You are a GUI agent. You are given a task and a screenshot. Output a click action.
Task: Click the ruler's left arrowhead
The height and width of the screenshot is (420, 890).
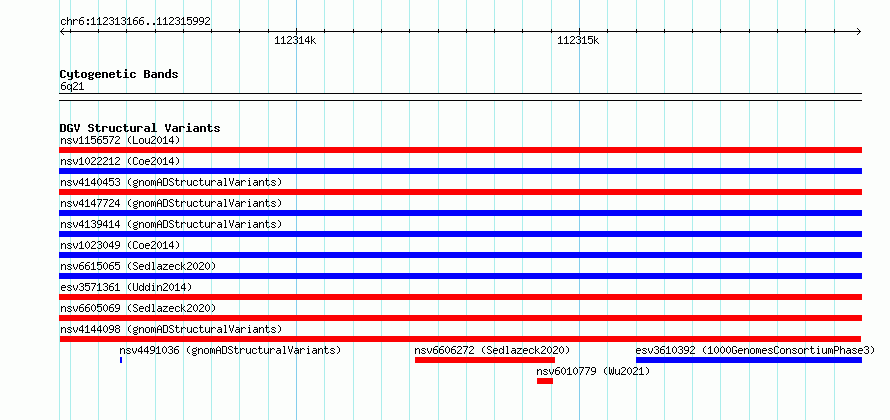[x=62, y=32]
